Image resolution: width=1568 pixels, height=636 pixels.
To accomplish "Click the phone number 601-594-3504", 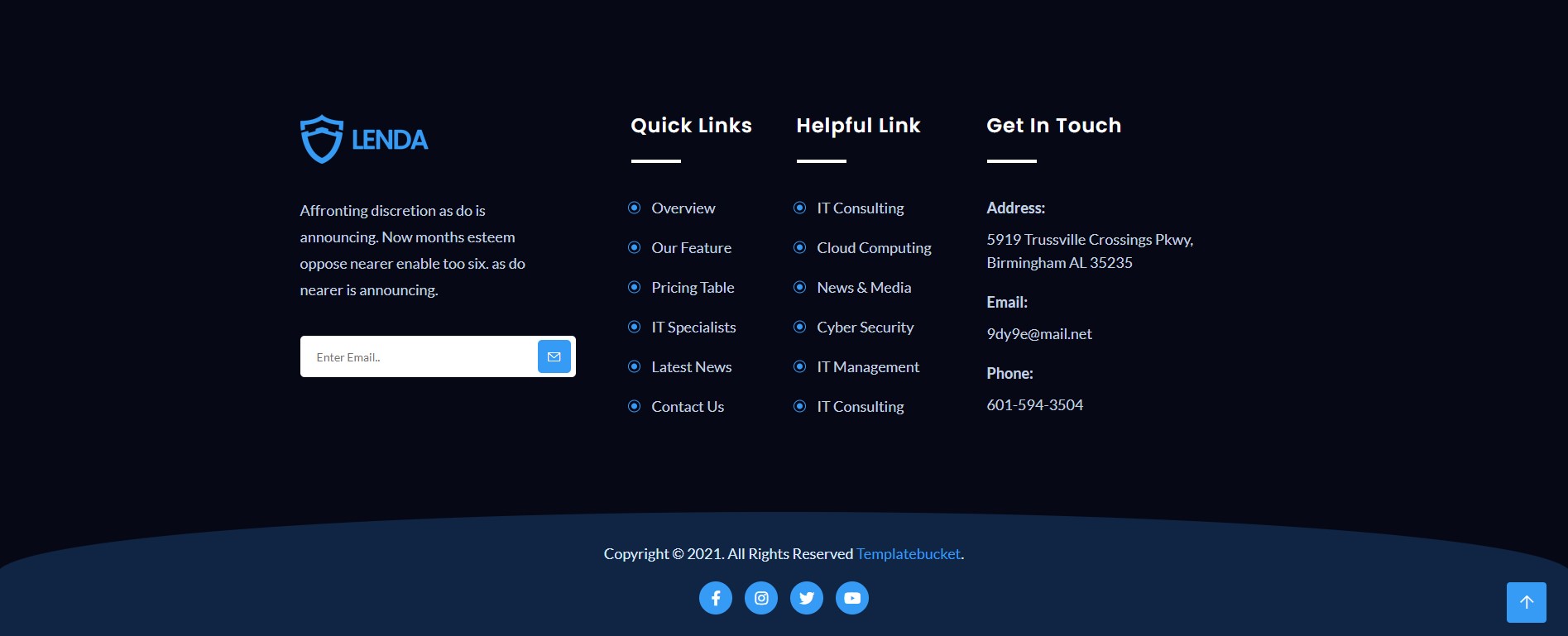I will [x=1034, y=405].
